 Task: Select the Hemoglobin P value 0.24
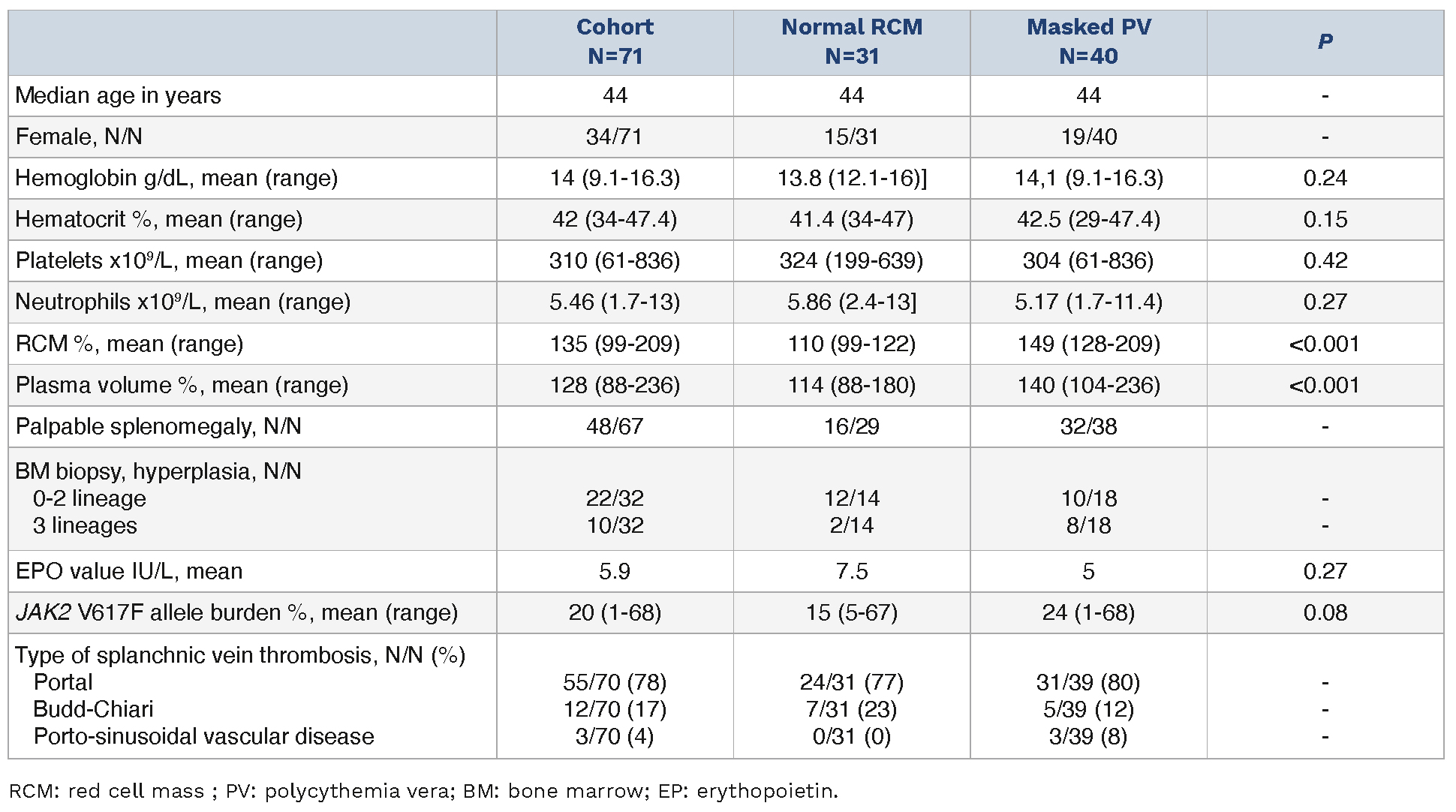[x=1325, y=179]
